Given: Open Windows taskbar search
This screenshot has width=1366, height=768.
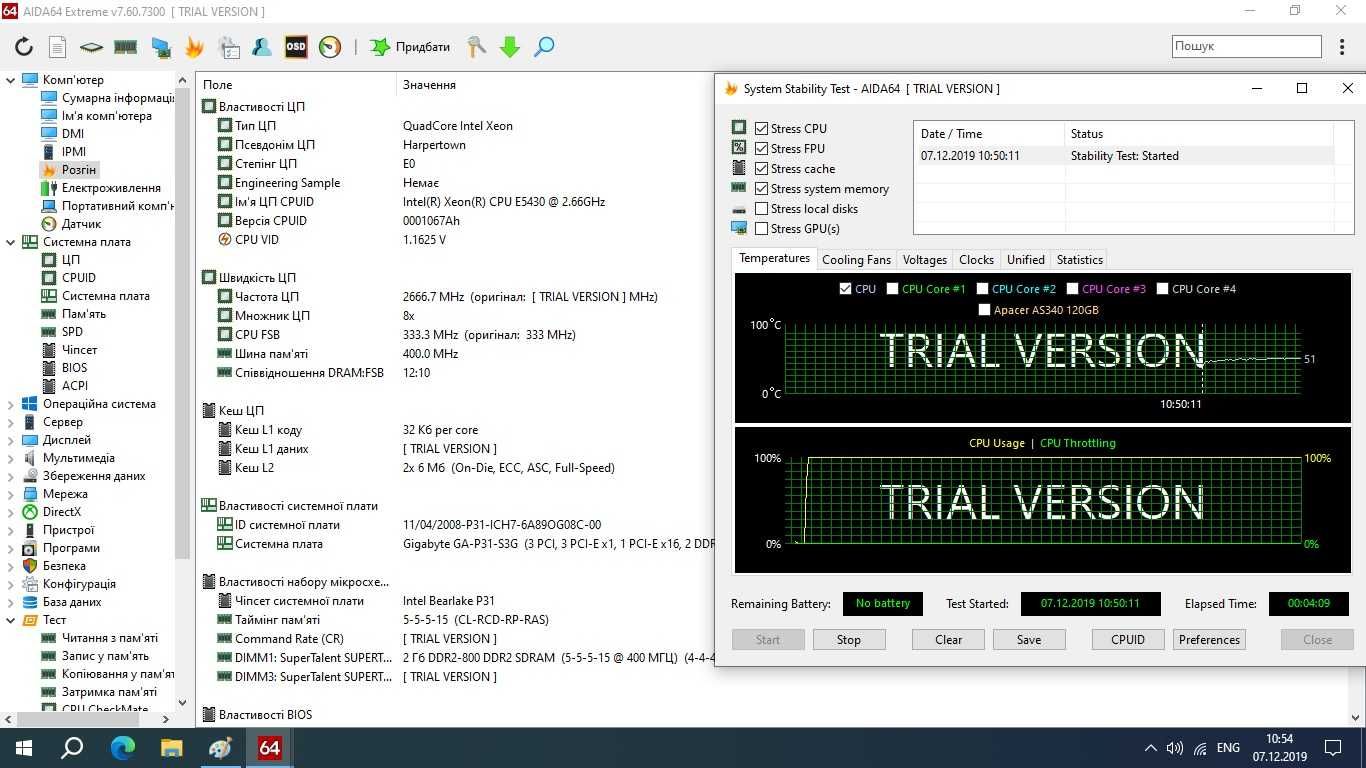Looking at the screenshot, I should (72, 748).
